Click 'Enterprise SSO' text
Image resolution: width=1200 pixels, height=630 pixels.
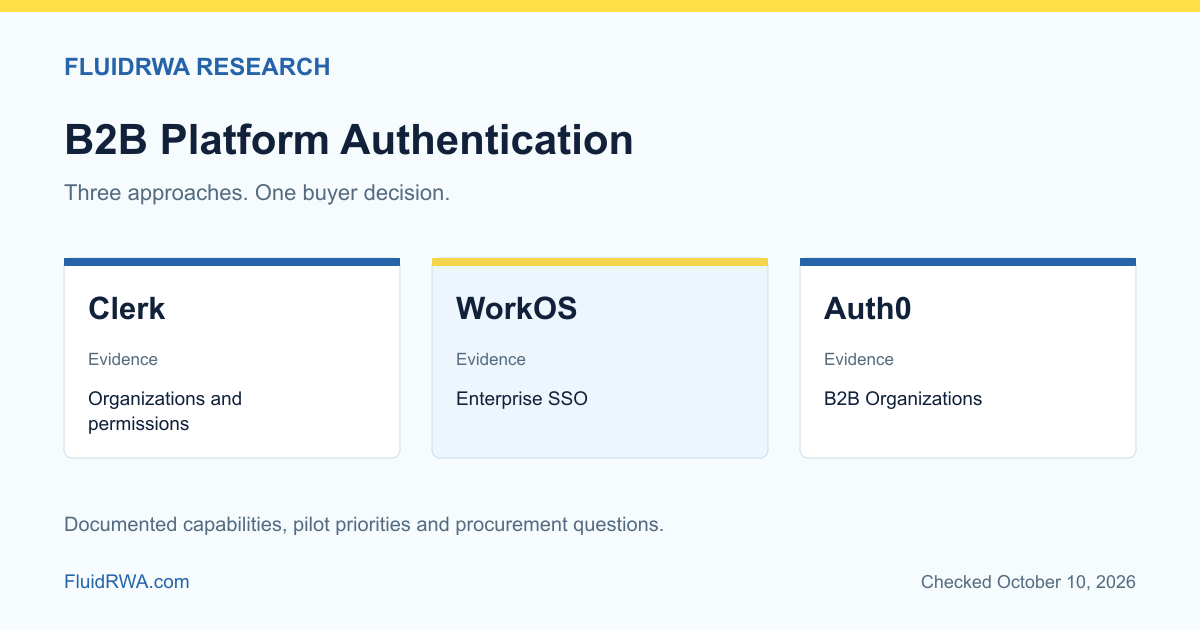522,399
